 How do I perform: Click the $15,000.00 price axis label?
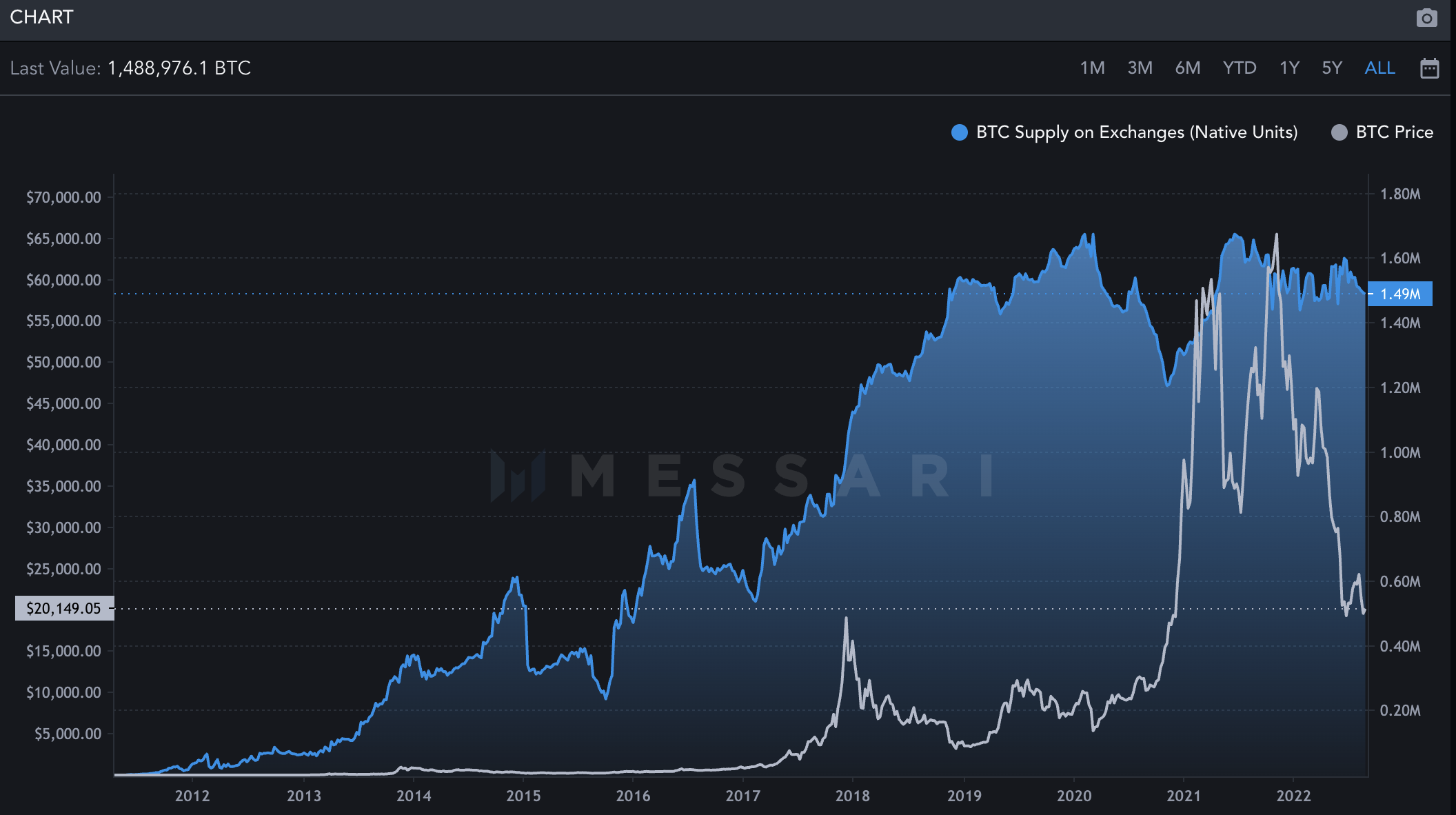pyautogui.click(x=63, y=651)
